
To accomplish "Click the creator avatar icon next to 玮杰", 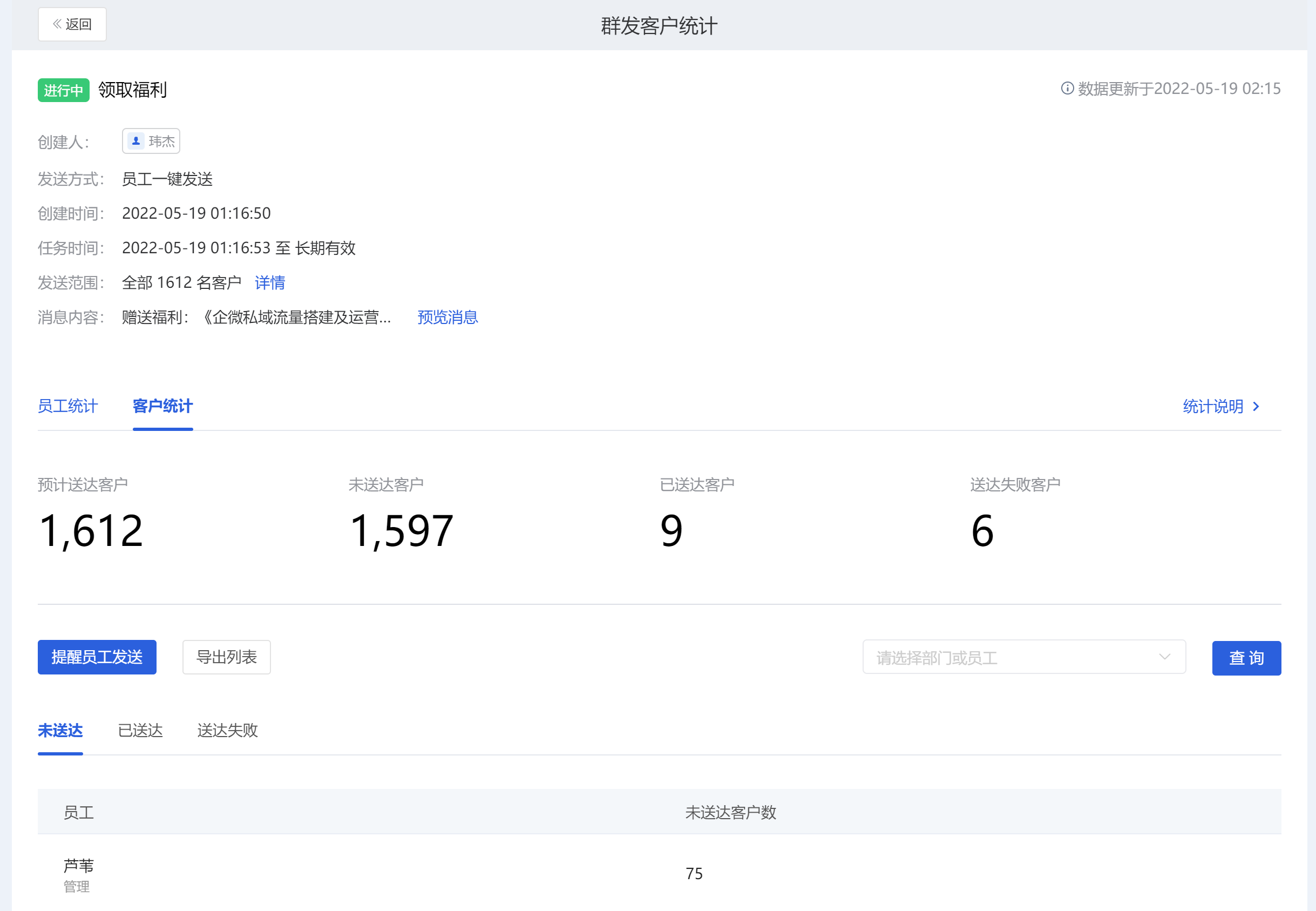I will pyautogui.click(x=136, y=141).
